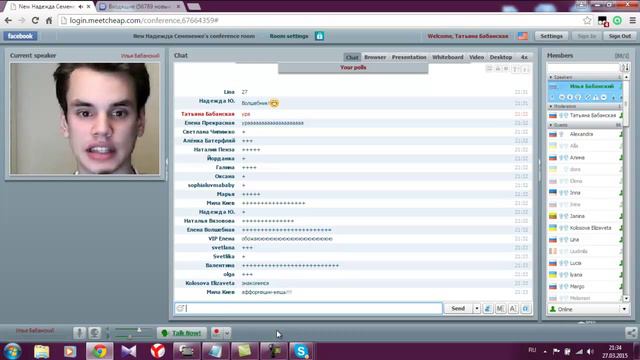Click the sort icon beside the Members search field
The height and width of the screenshot is (360, 640).
pyautogui.click(x=625, y=68)
